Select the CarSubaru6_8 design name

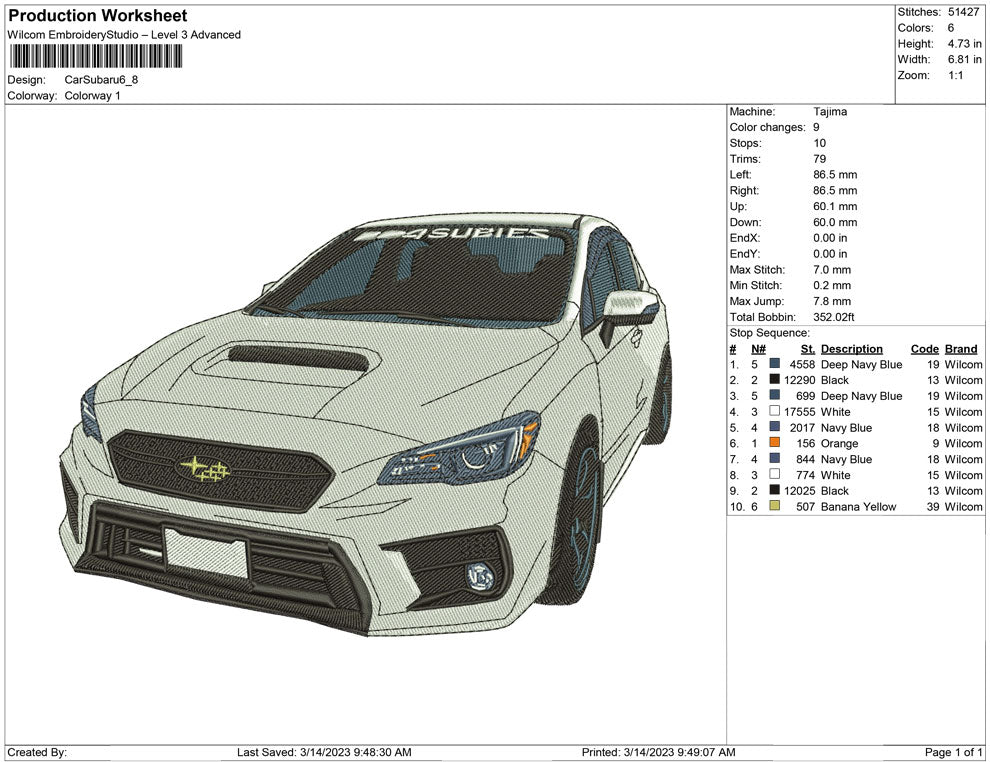(102, 79)
